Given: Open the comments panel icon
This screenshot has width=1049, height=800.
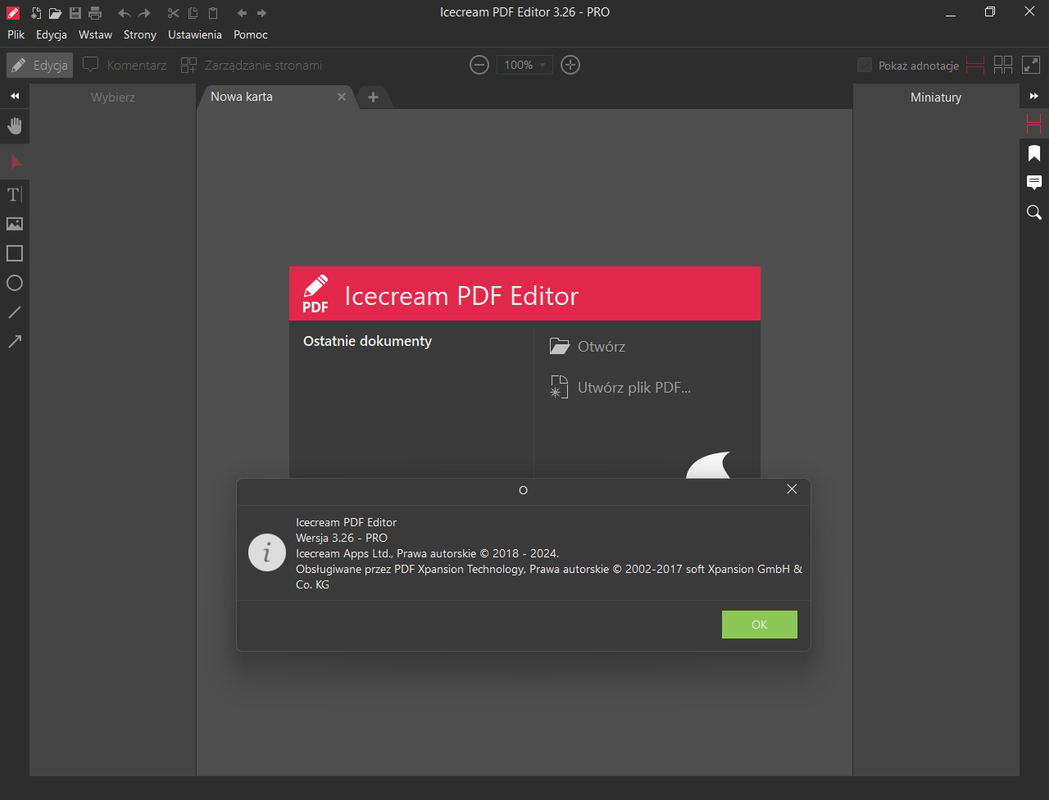Looking at the screenshot, I should 1034,183.
